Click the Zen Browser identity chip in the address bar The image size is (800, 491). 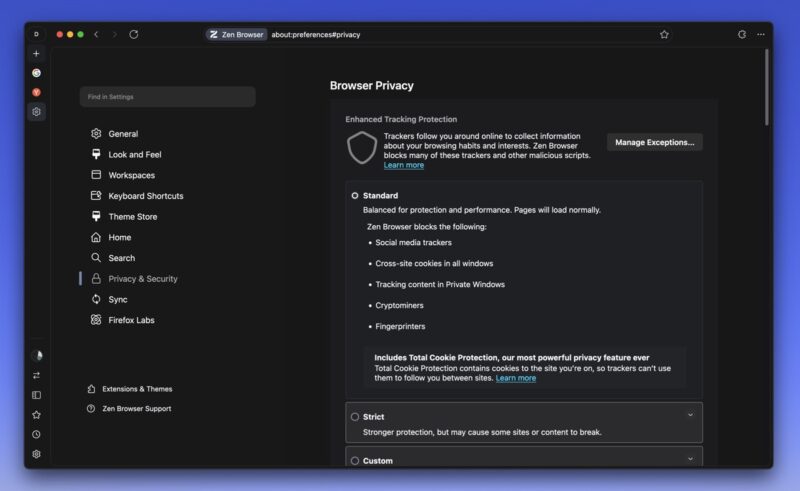pyautogui.click(x=236, y=35)
